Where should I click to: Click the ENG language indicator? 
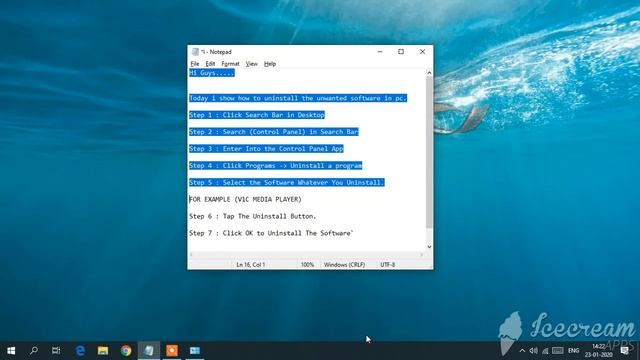(573, 351)
